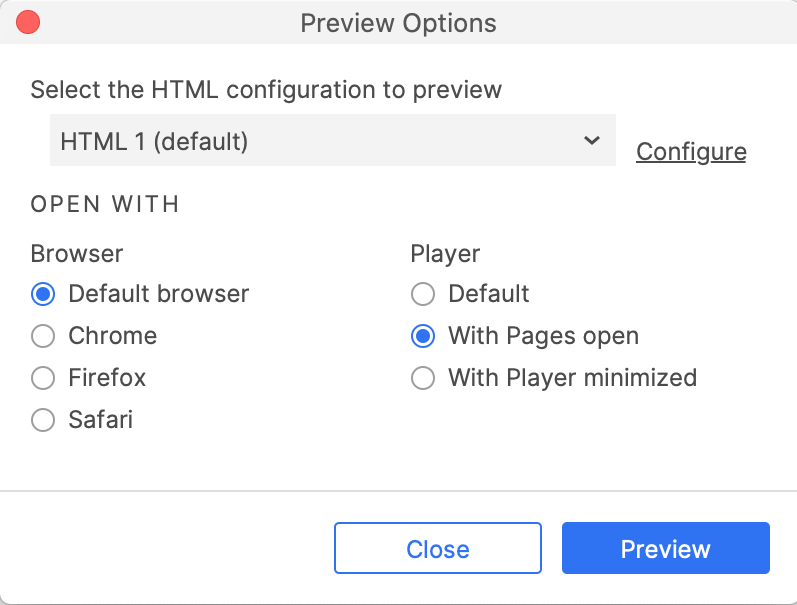The height and width of the screenshot is (605, 797).
Task: Click the With Player minimized label text
Action: [x=572, y=378]
